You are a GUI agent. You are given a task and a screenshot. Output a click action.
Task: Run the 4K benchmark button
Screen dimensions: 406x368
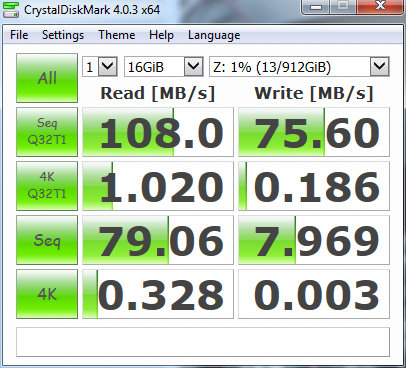coord(47,294)
